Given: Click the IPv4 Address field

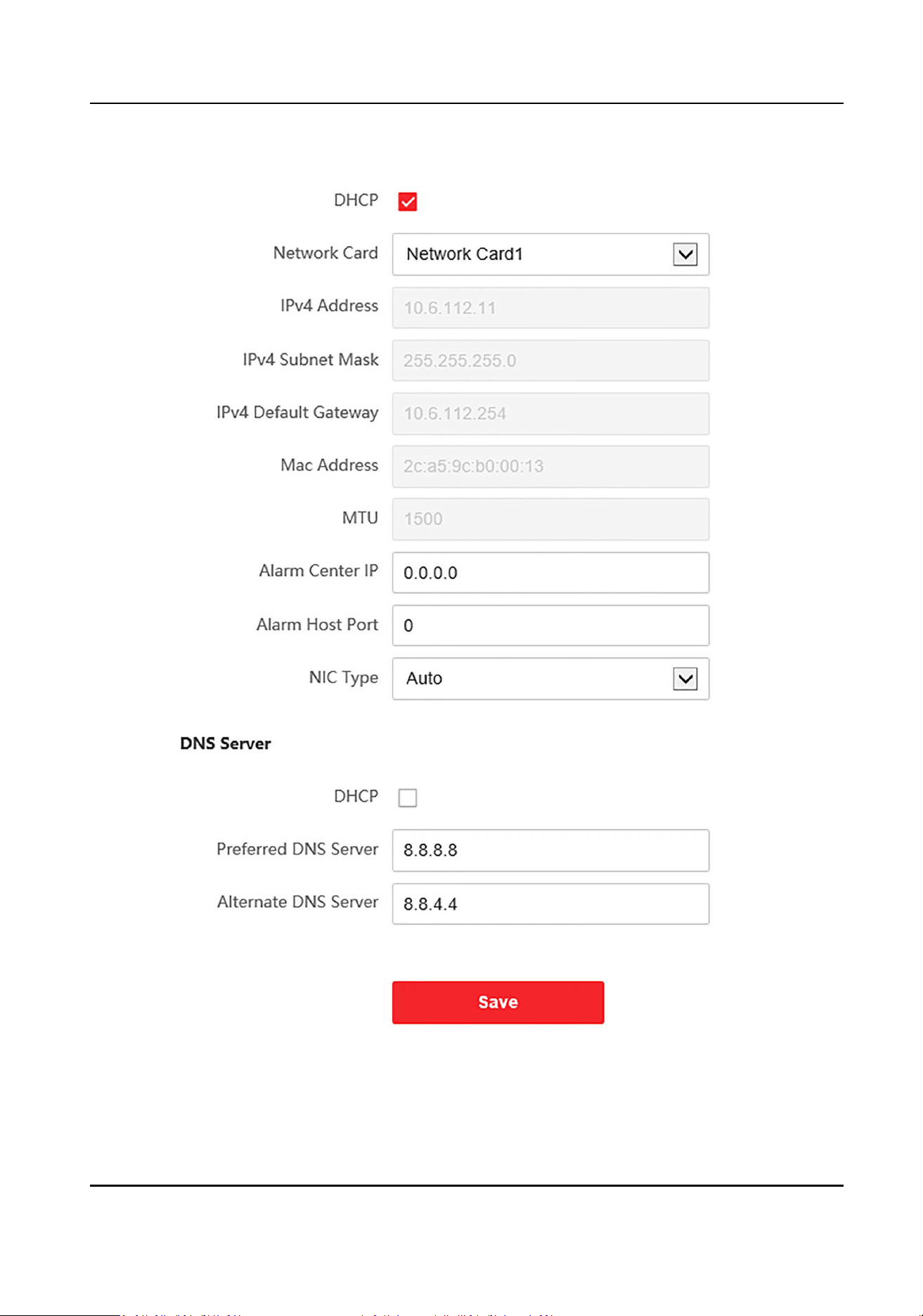Looking at the screenshot, I should 550,308.
